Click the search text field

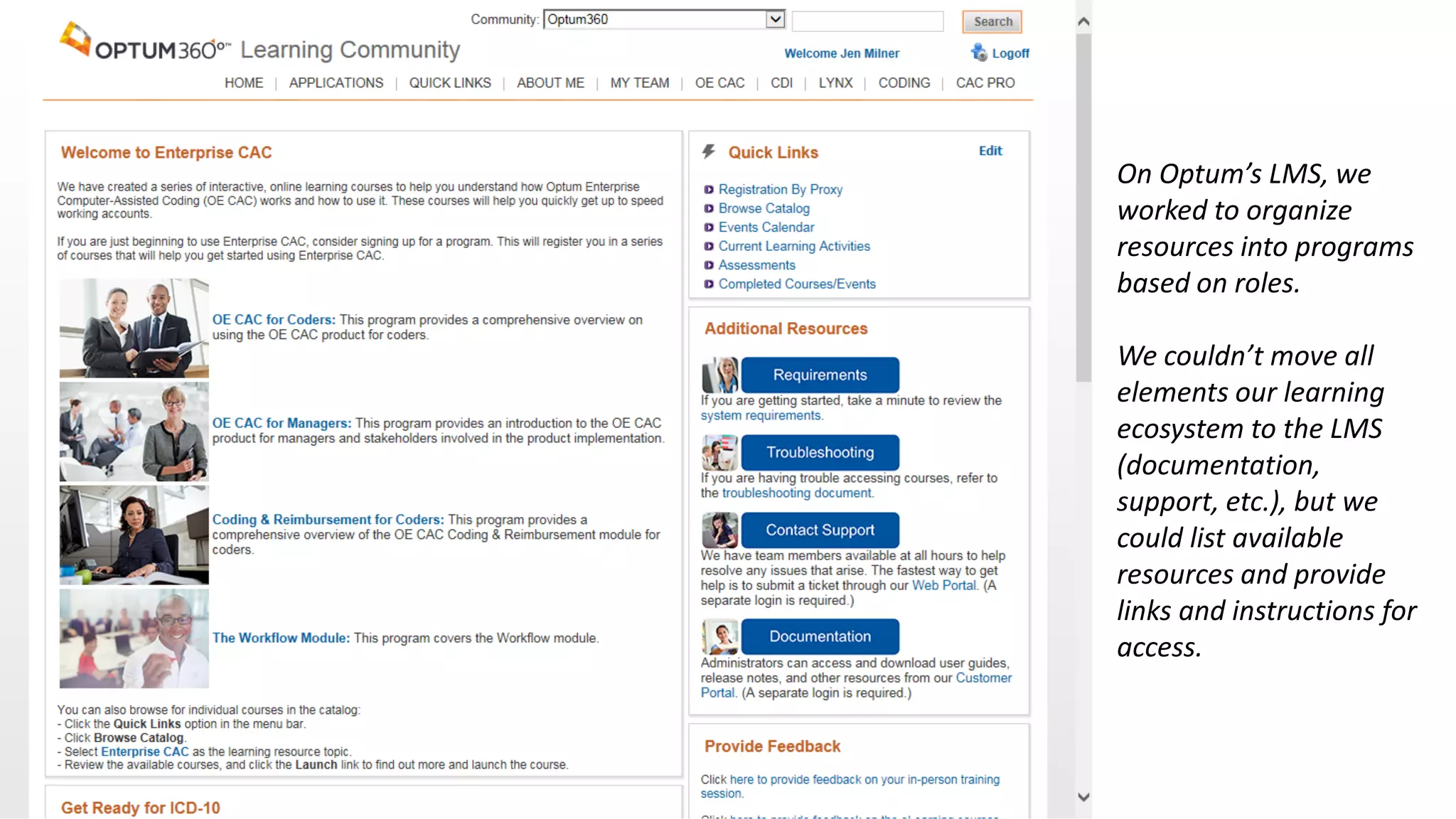867,21
